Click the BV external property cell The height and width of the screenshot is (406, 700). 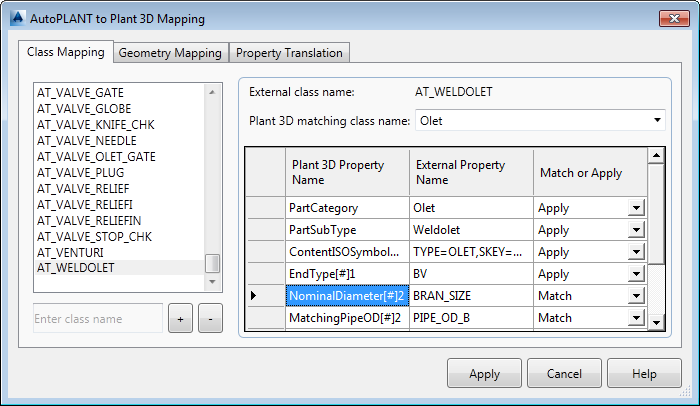[471, 273]
